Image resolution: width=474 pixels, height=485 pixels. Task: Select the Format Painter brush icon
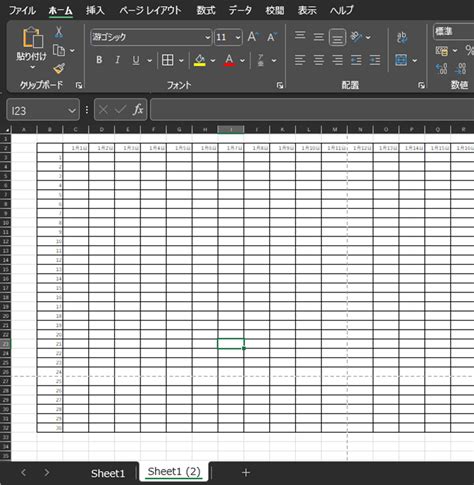coord(59,69)
